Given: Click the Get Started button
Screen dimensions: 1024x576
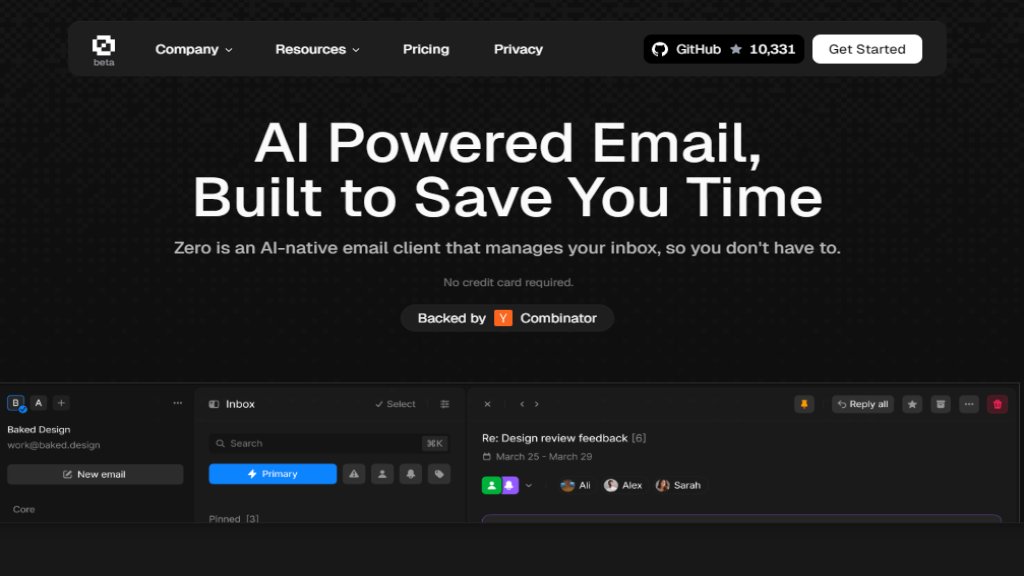Looking at the screenshot, I should click(867, 49).
